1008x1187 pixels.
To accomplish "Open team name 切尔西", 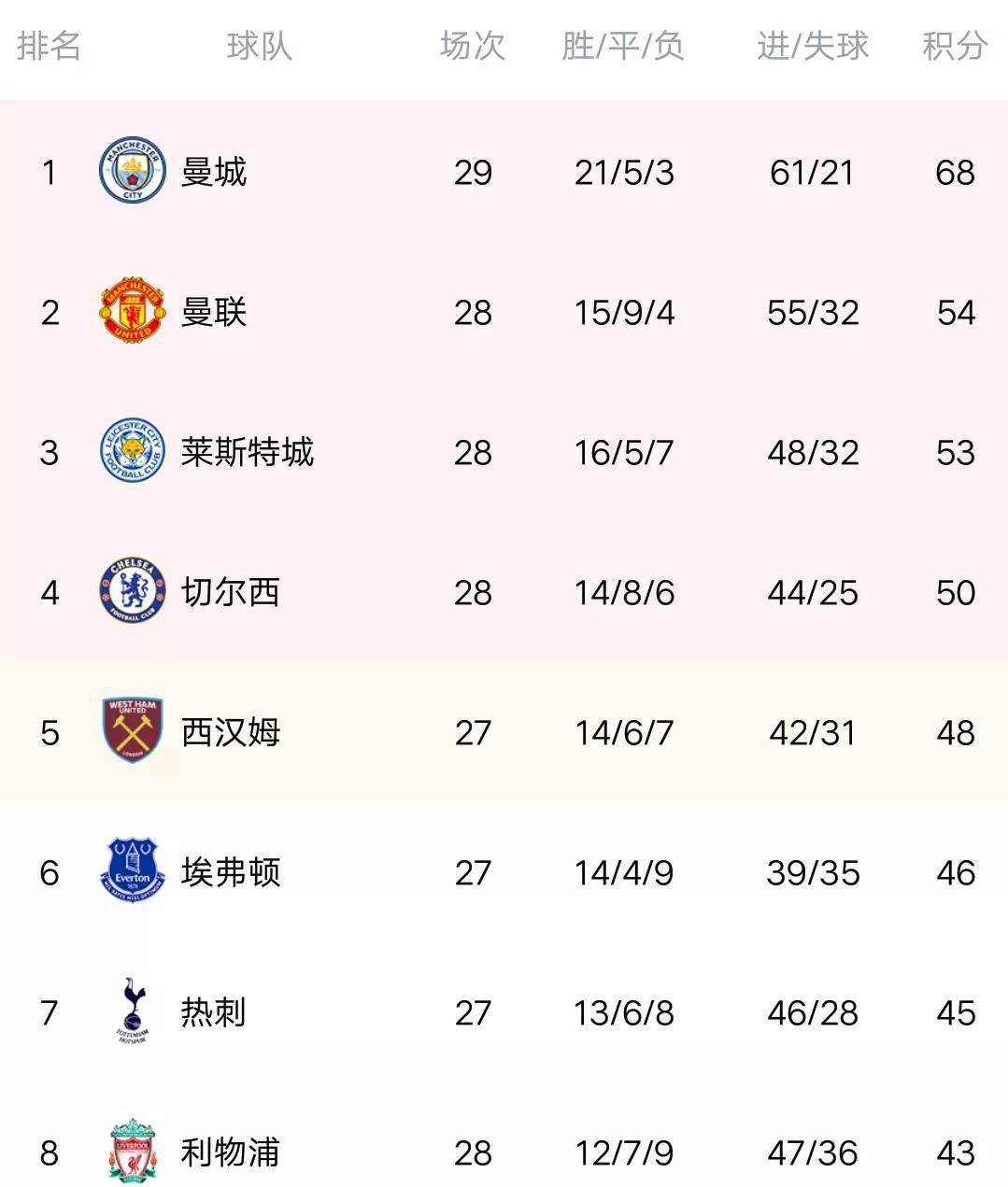I will click(231, 592).
